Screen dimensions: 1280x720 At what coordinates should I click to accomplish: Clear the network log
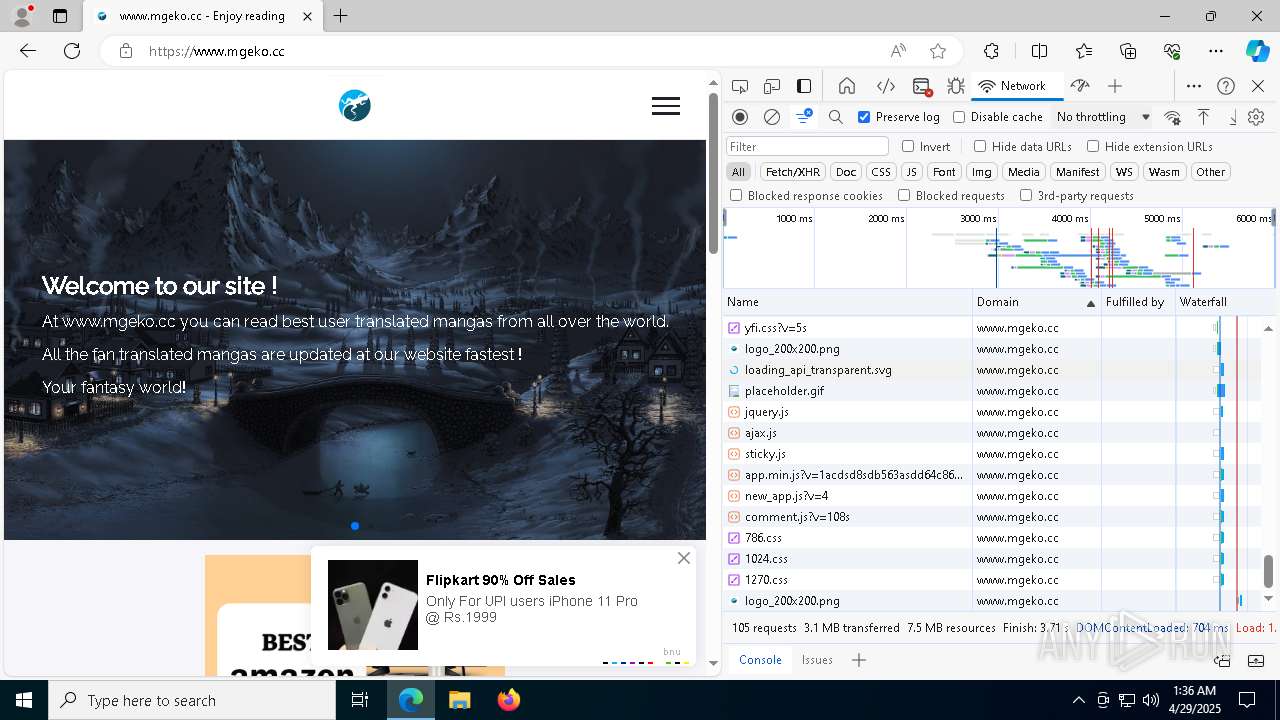[772, 117]
